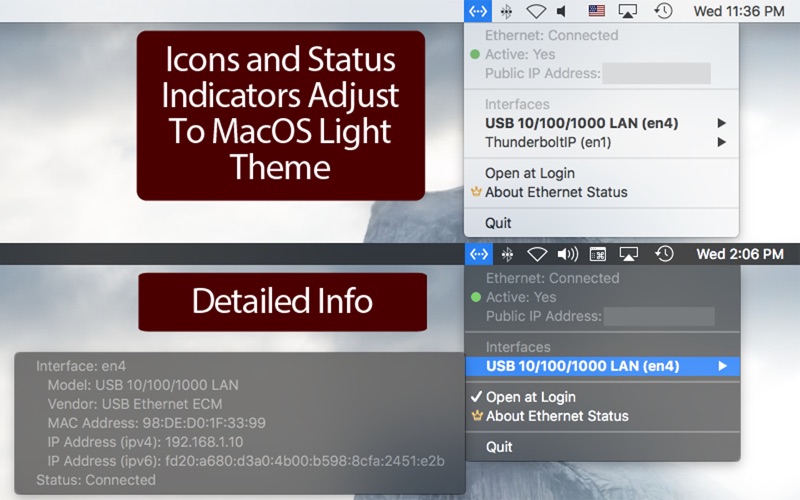Enable Open at Login in the light menu
Screen dimensions: 800x500
pyautogui.click(x=529, y=173)
